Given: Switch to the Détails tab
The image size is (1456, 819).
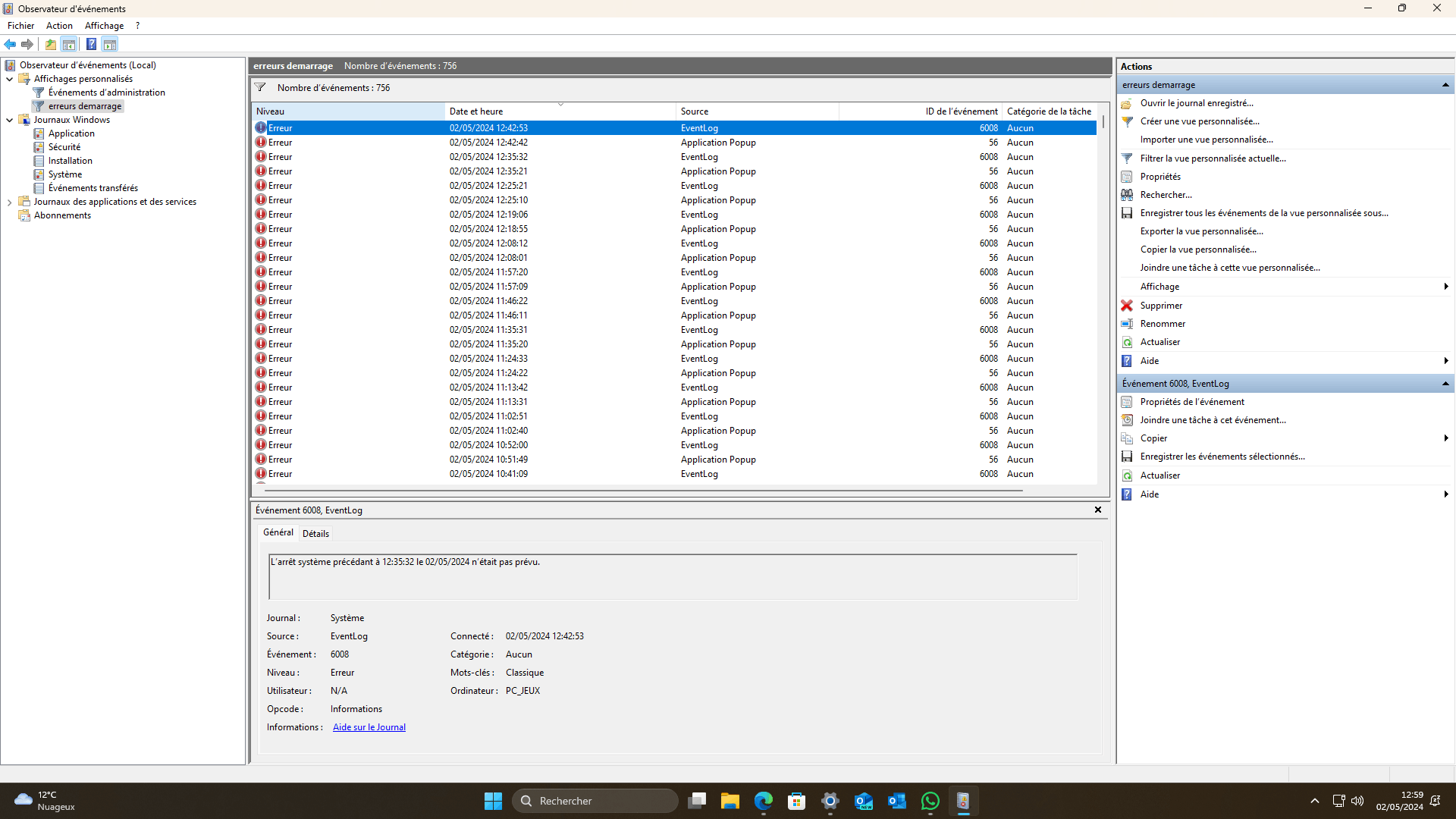Looking at the screenshot, I should click(x=315, y=534).
